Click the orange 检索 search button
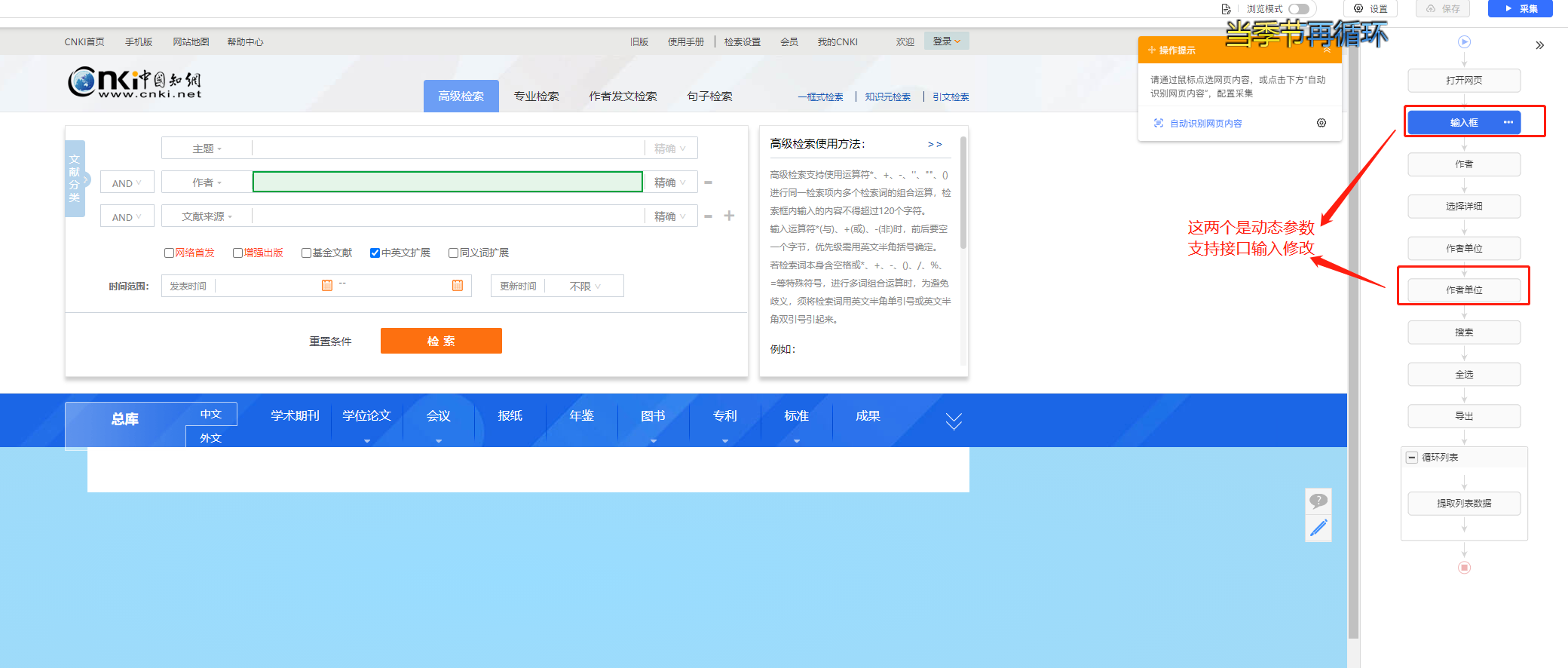Screen dimensions: 1568x668 coord(441,341)
